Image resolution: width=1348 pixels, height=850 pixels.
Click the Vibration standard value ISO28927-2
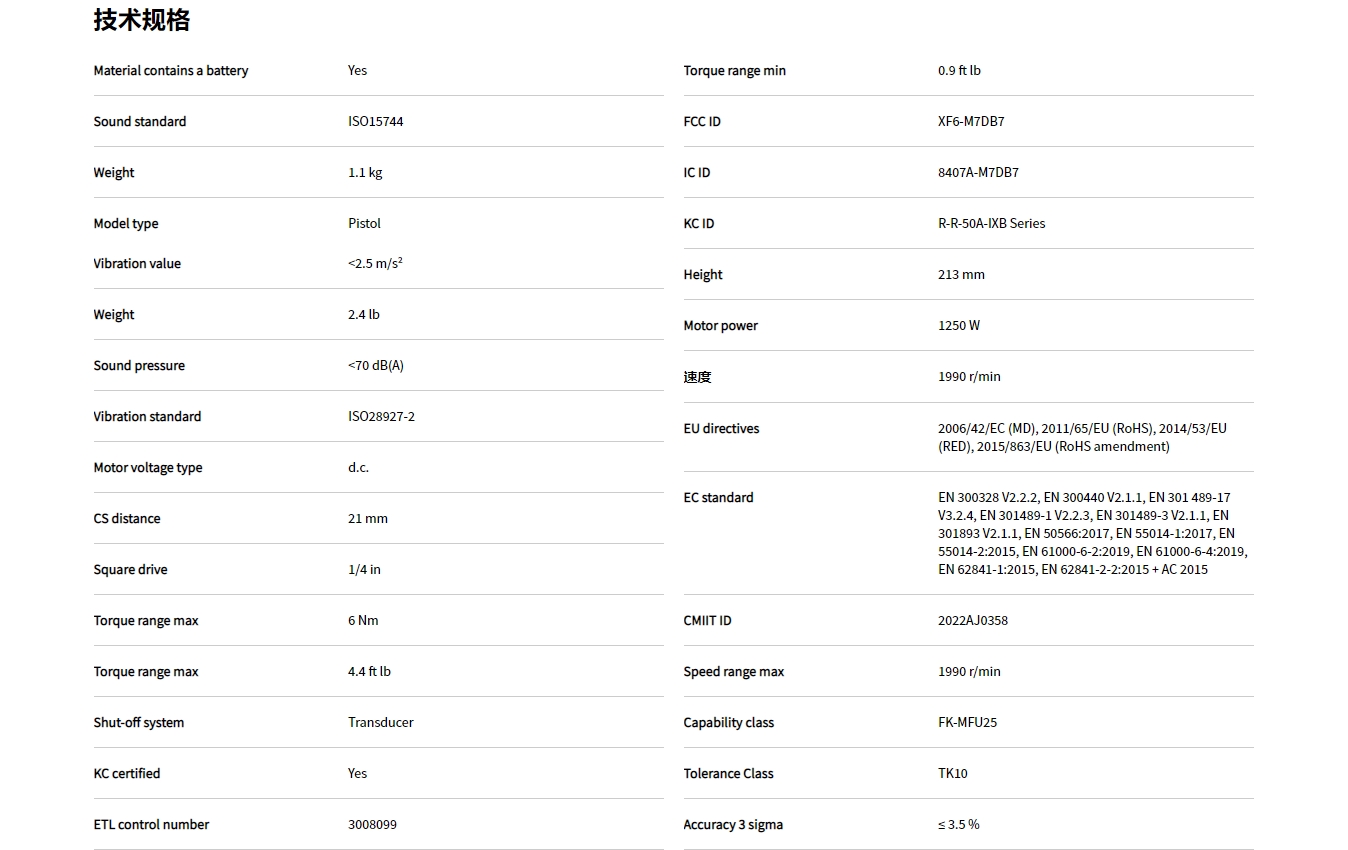381,417
